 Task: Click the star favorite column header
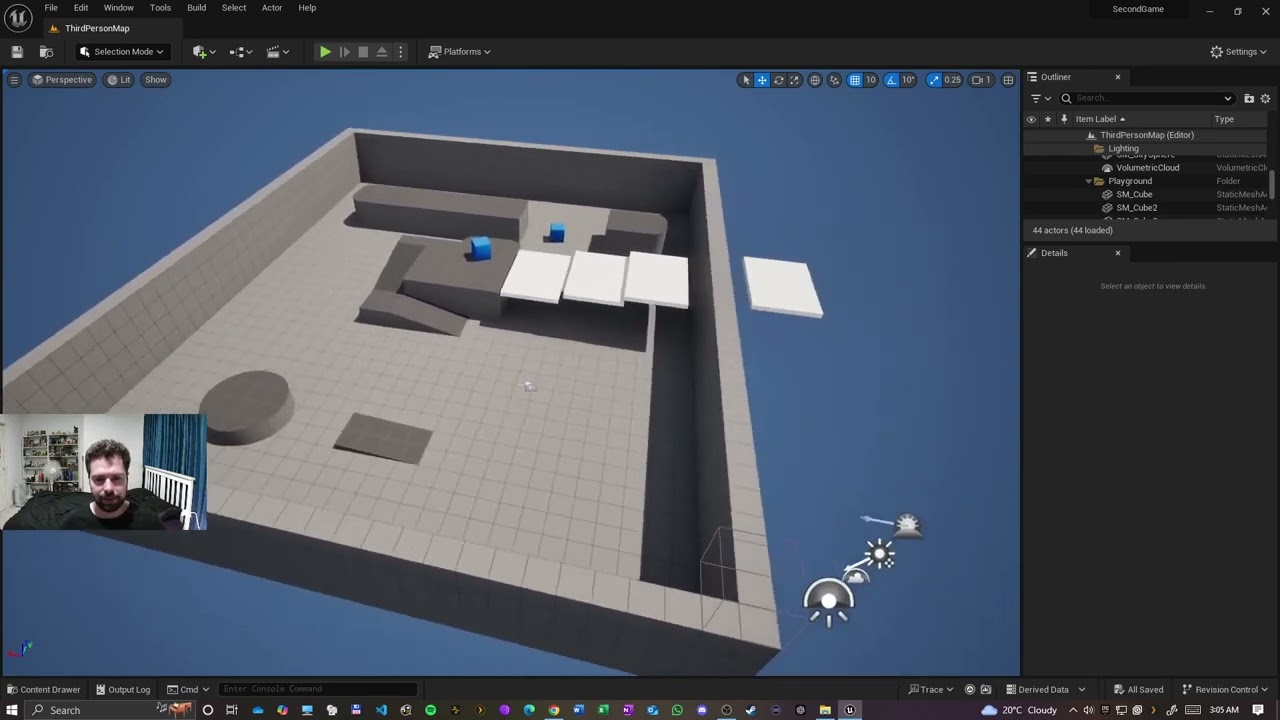pyautogui.click(x=1047, y=119)
